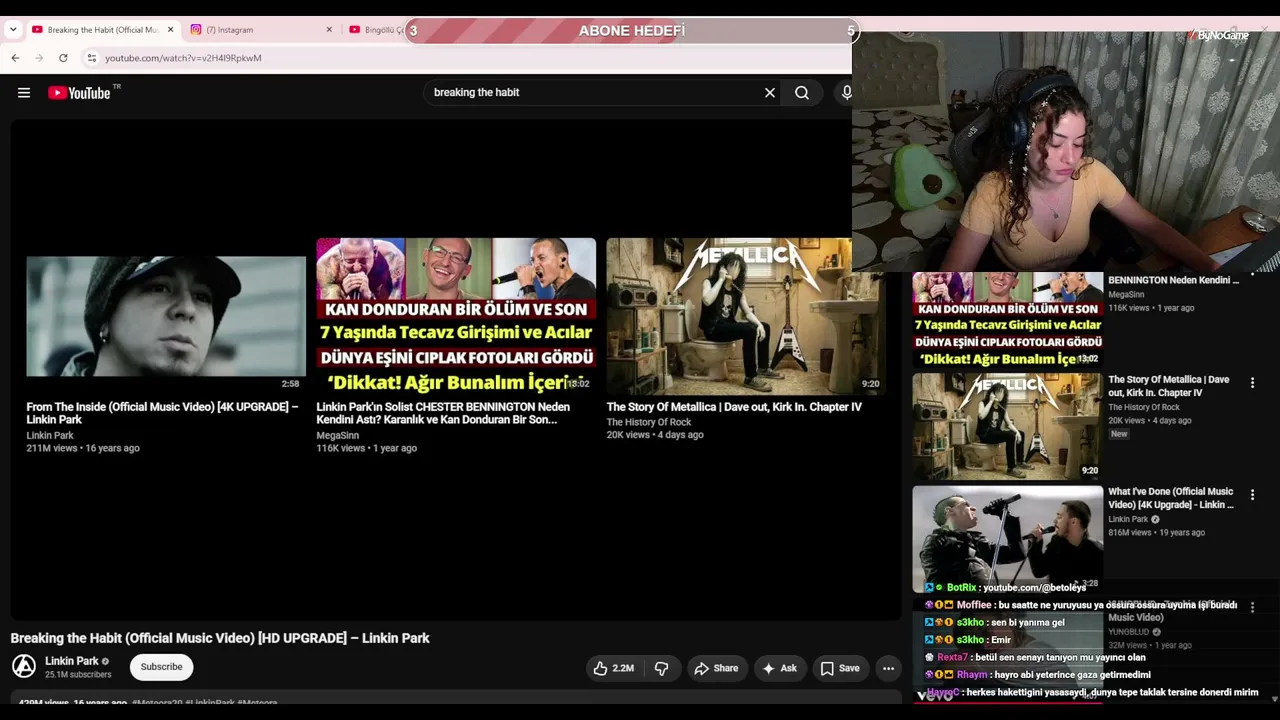Image resolution: width=1280 pixels, height=720 pixels.
Task: Like the video with the 2.2M thumbs-up
Action: pos(613,668)
